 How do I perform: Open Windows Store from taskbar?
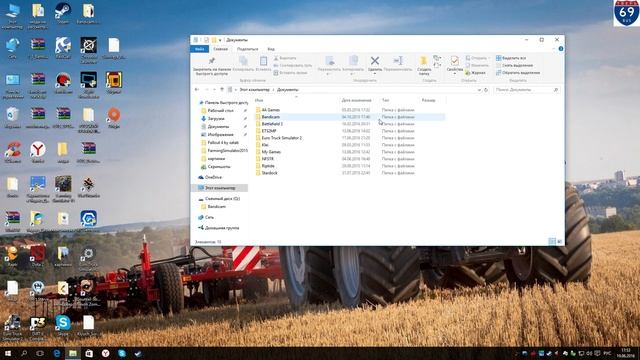tap(89, 353)
